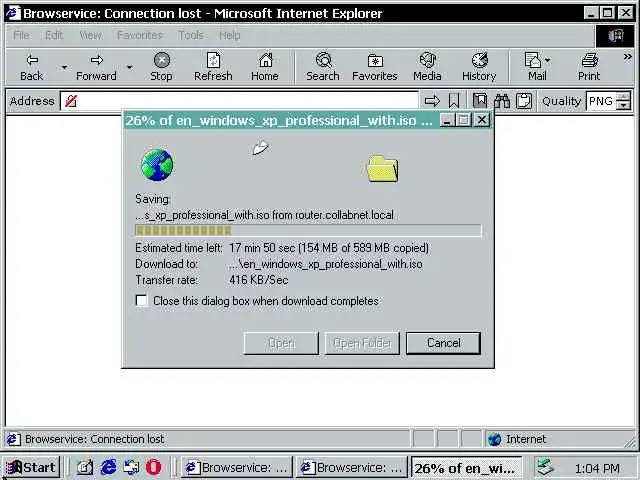640x480 pixels.
Task: Click the crossed-out page icon in Address field
Action: (x=71, y=101)
